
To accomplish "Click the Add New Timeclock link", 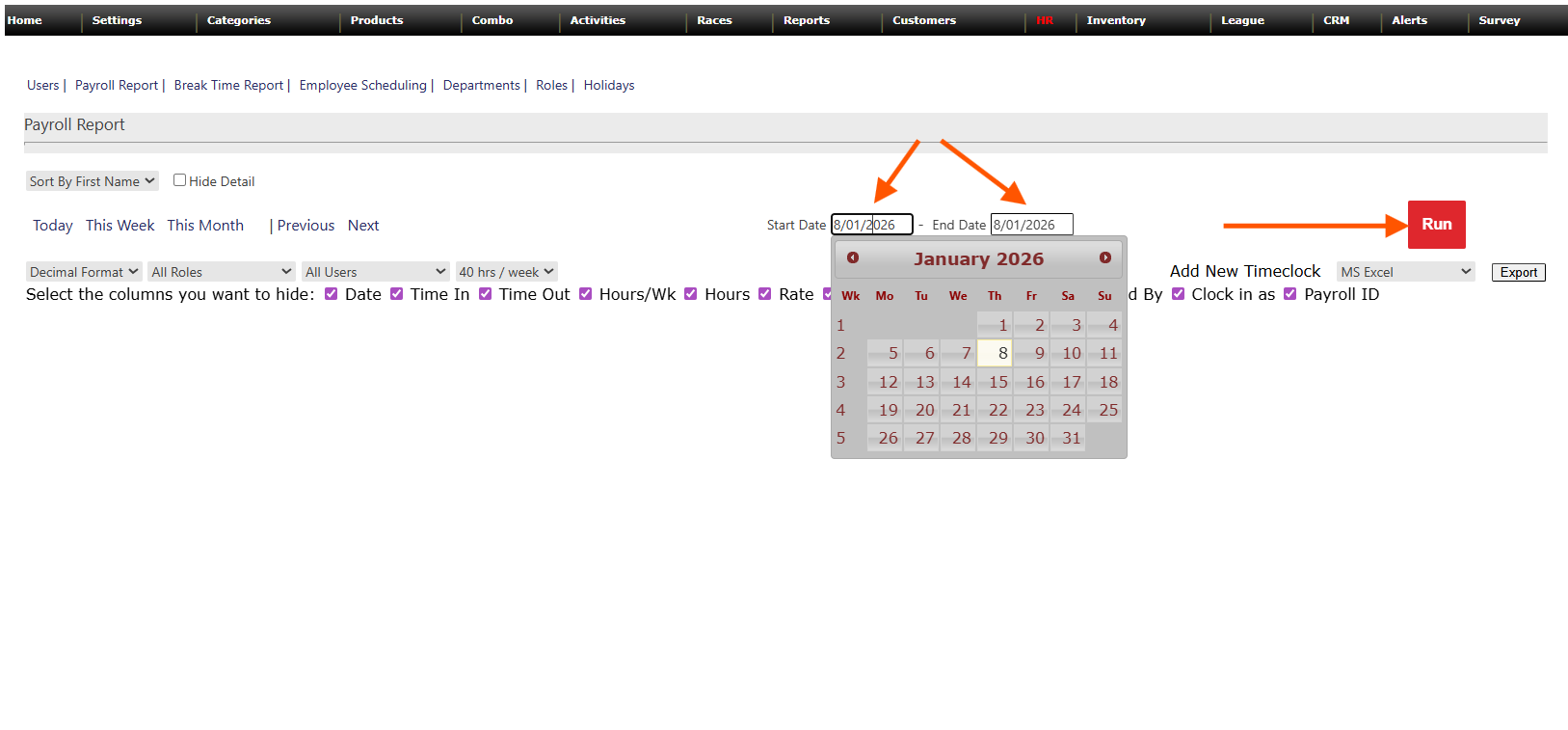I will 1244,271.
